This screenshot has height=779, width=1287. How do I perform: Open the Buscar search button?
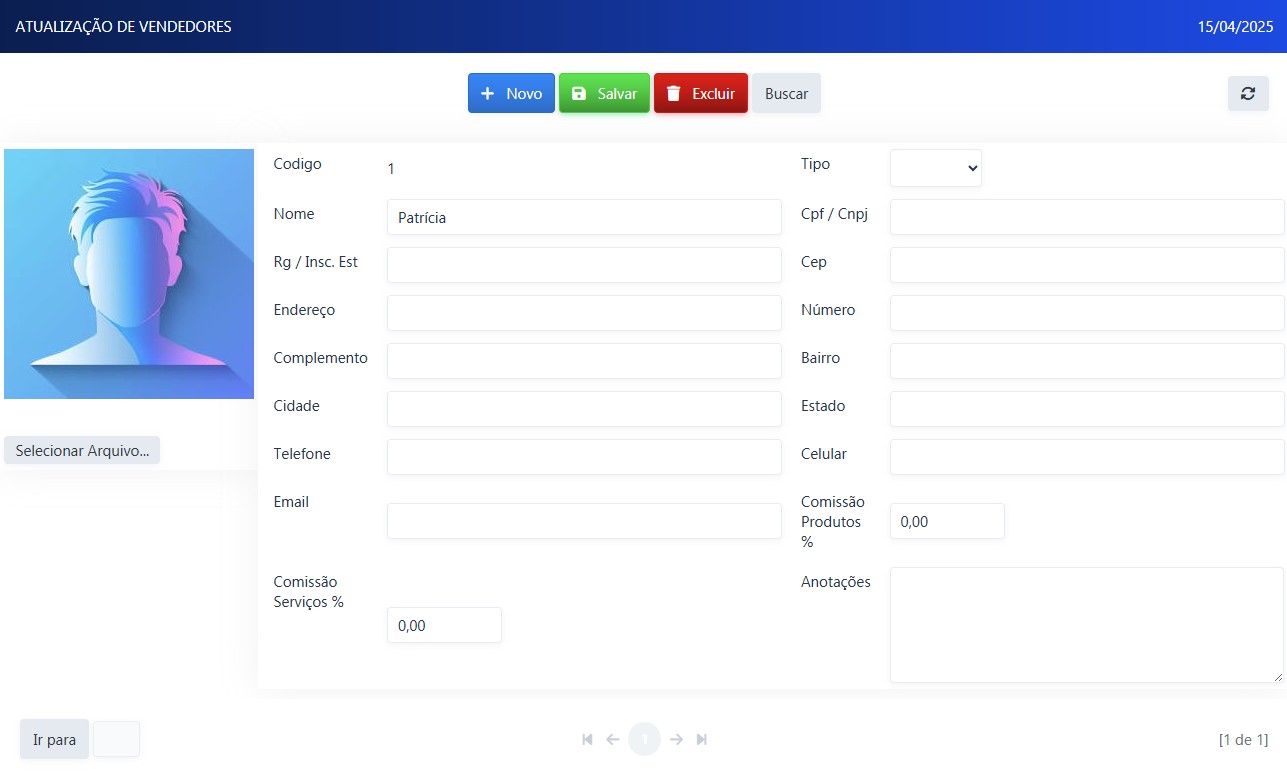tap(786, 93)
